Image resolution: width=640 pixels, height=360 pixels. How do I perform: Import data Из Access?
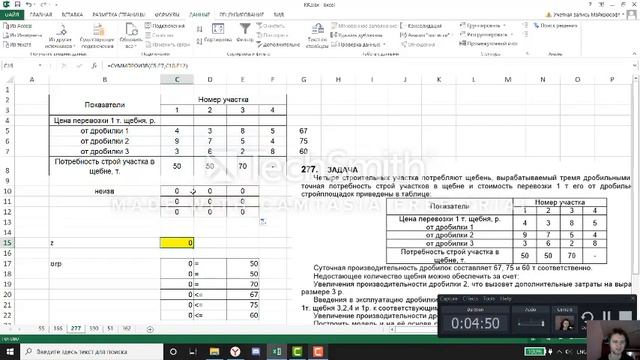[x=18, y=26]
